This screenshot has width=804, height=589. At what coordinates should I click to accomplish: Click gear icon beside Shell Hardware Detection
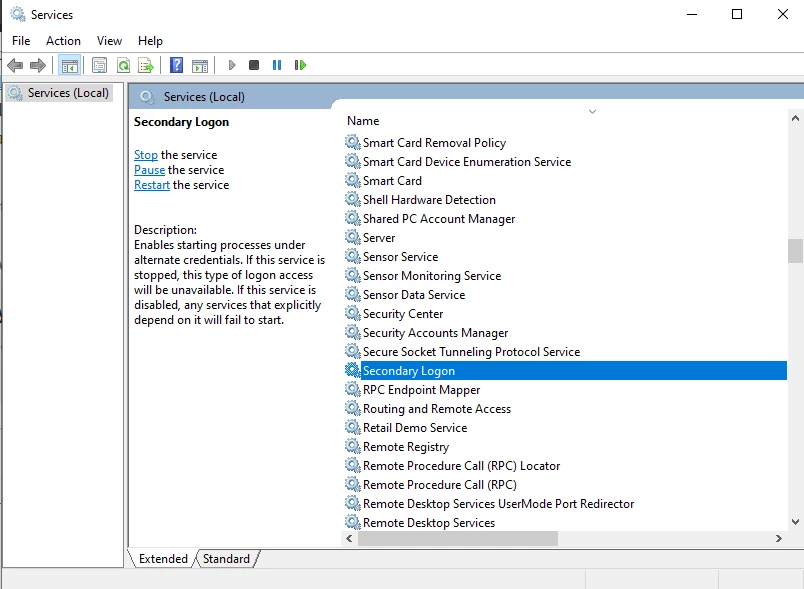(x=352, y=199)
